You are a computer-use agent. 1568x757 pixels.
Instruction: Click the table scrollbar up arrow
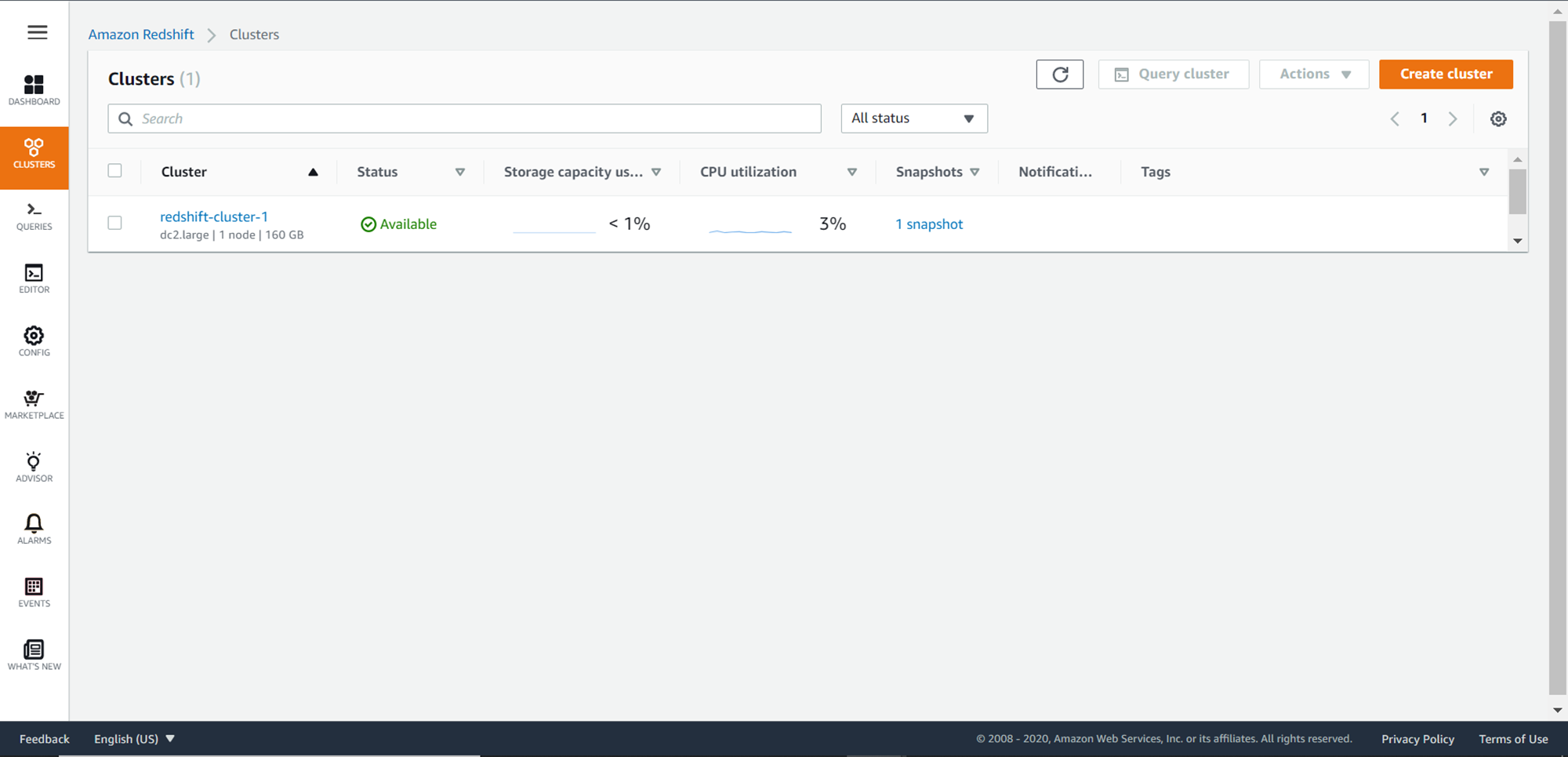point(1518,159)
